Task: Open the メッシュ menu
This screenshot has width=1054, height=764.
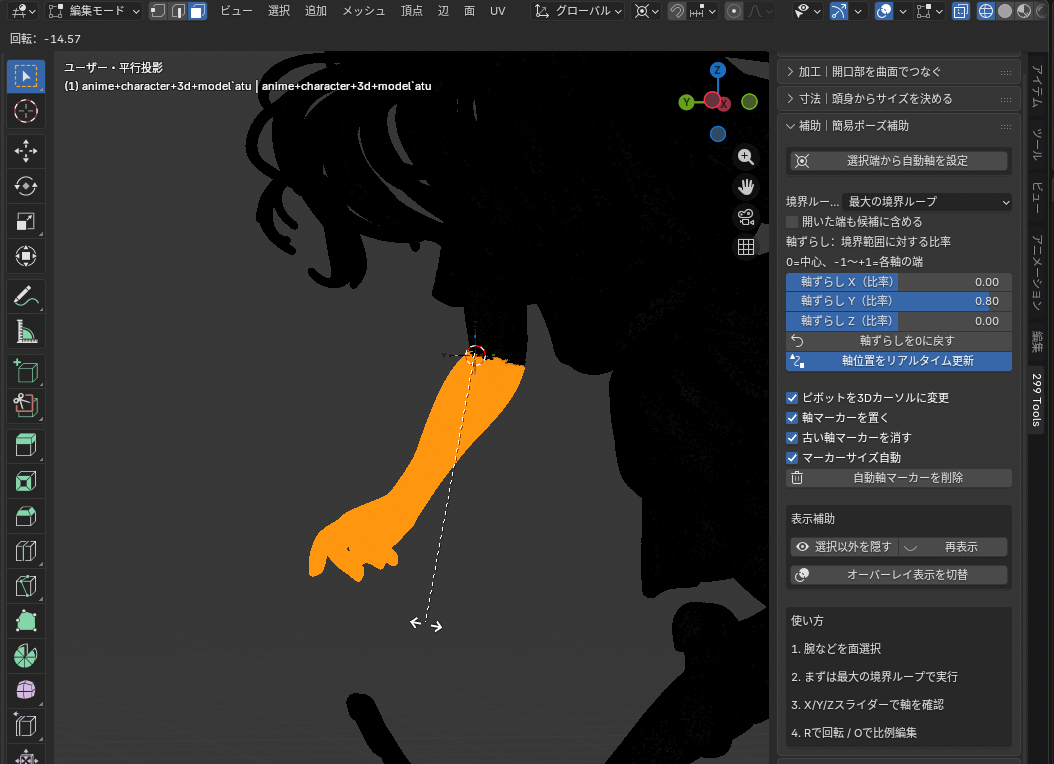Action: [x=364, y=11]
